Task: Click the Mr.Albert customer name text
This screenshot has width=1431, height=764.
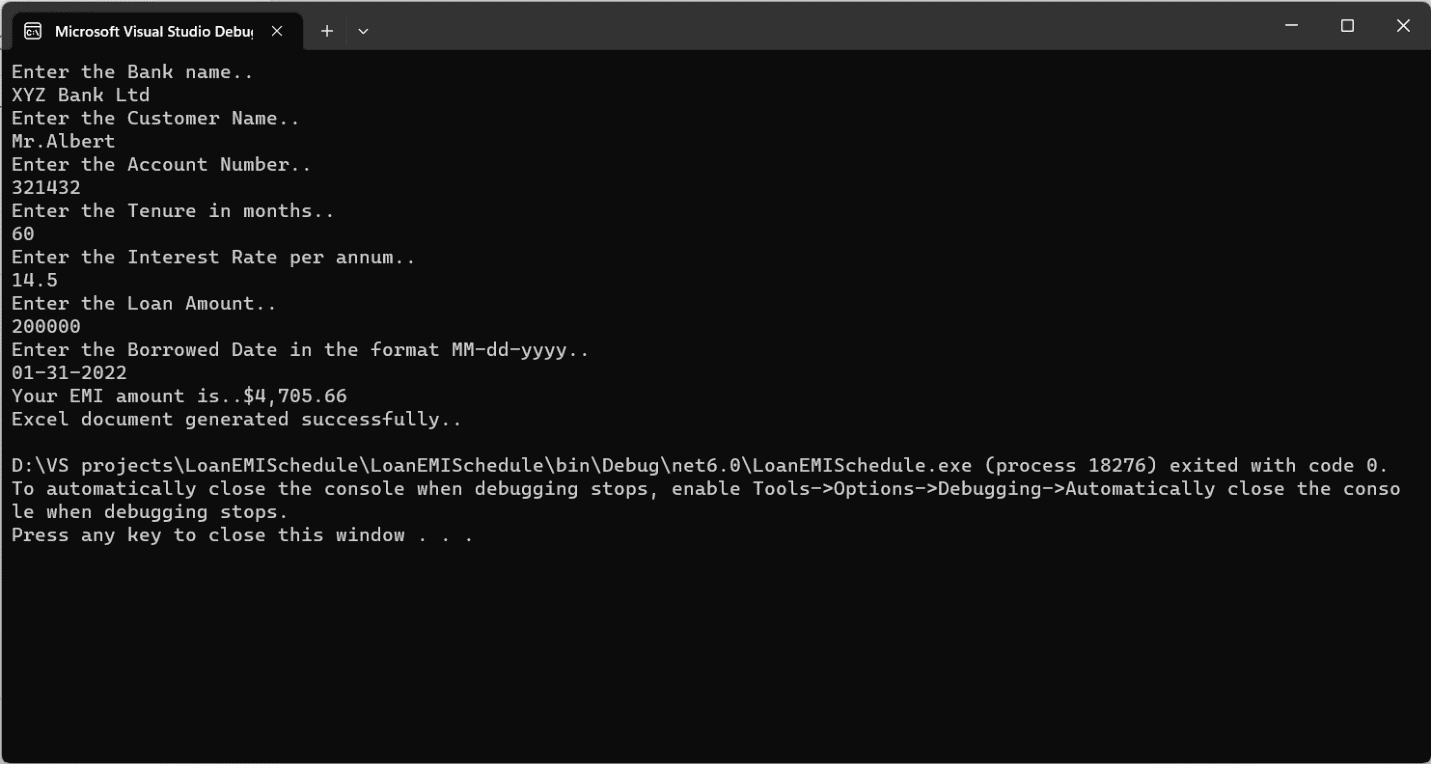Action: pos(63,141)
